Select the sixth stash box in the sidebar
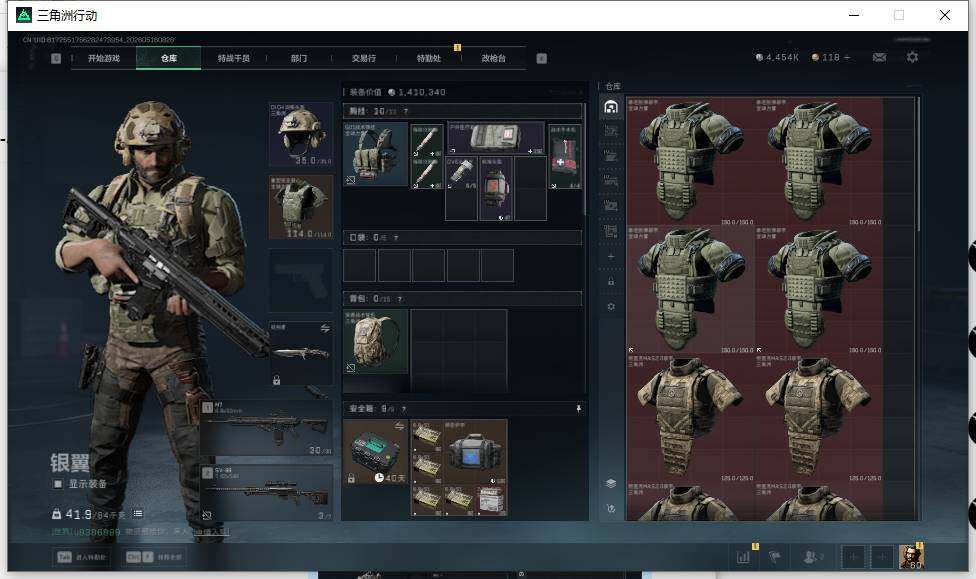This screenshot has width=976, height=579. [611, 231]
